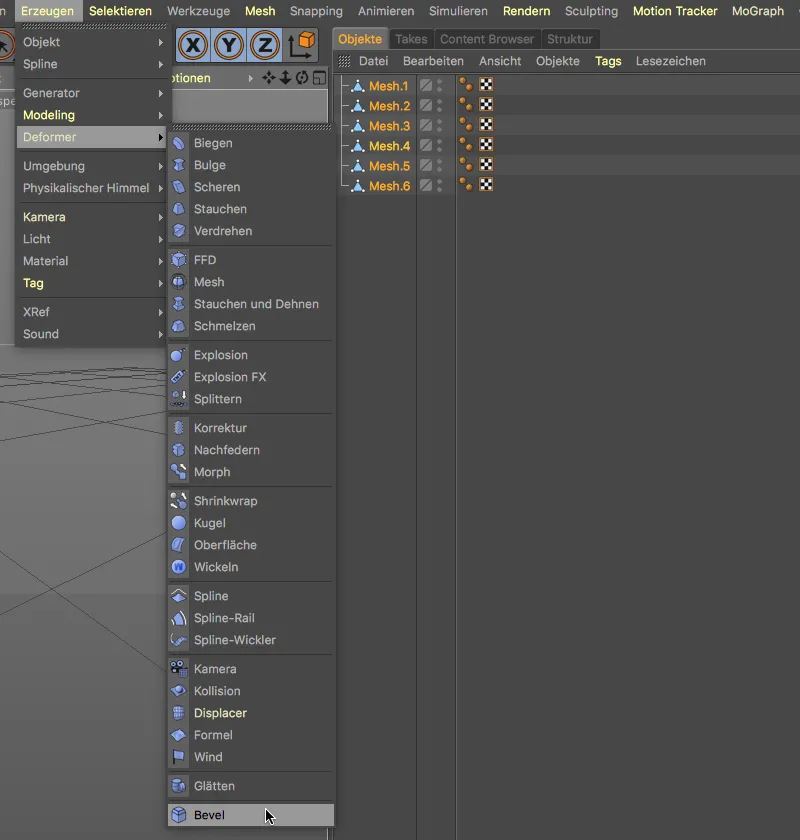Open the Umgebung submenu
The image size is (800, 840).
click(93, 166)
